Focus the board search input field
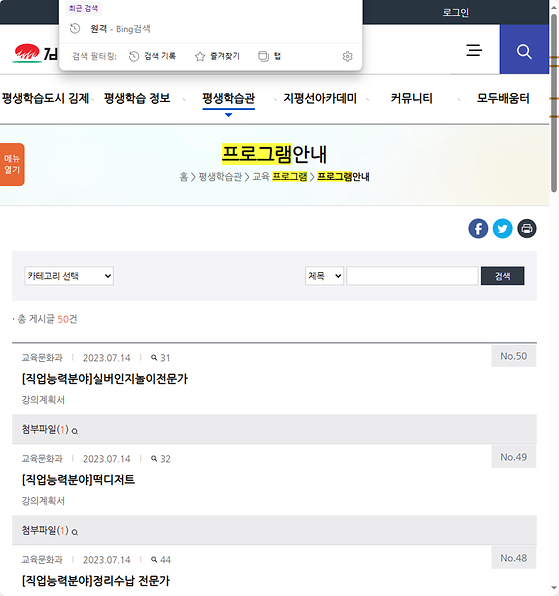Image resolution: width=559 pixels, height=596 pixels. (x=412, y=276)
